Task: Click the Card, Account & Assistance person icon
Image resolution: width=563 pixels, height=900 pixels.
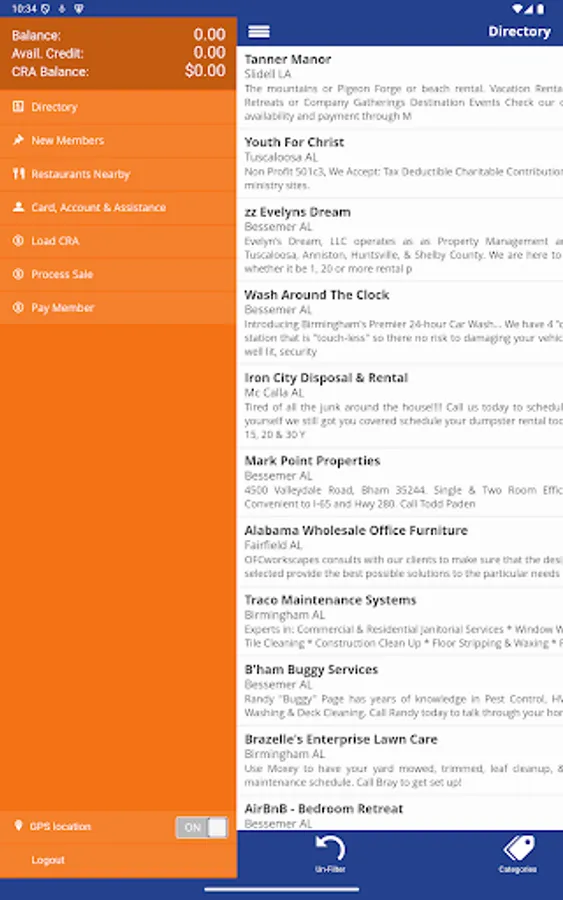Action: [18, 207]
